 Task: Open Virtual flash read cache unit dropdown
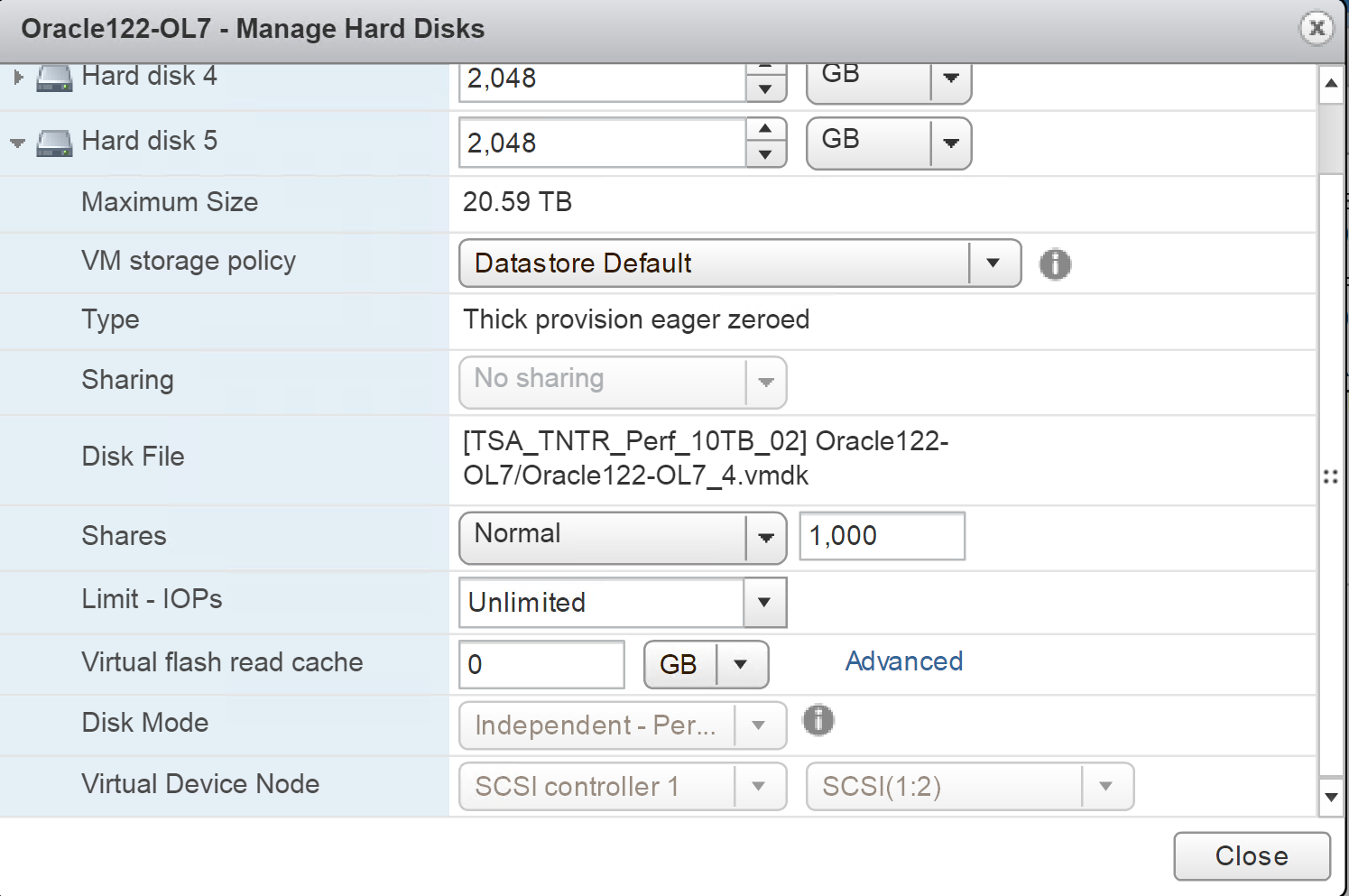pyautogui.click(x=741, y=665)
